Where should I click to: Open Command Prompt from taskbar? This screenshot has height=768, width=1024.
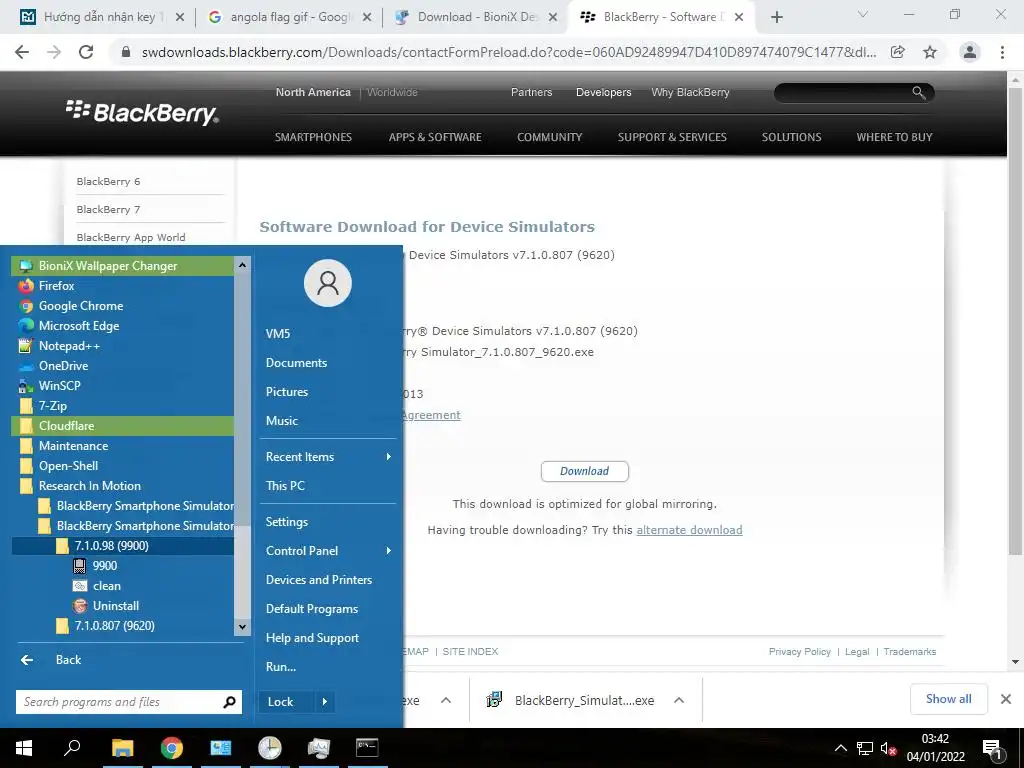(367, 748)
